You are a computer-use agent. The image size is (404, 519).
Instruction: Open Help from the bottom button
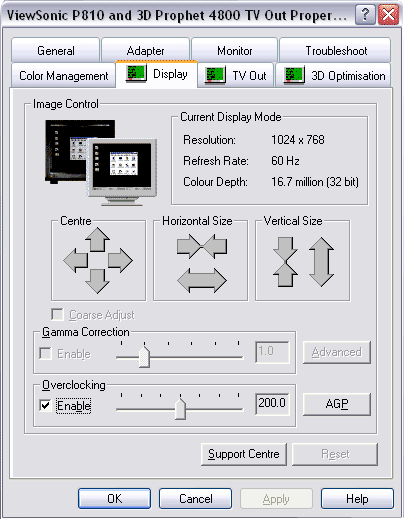pyautogui.click(x=357, y=499)
